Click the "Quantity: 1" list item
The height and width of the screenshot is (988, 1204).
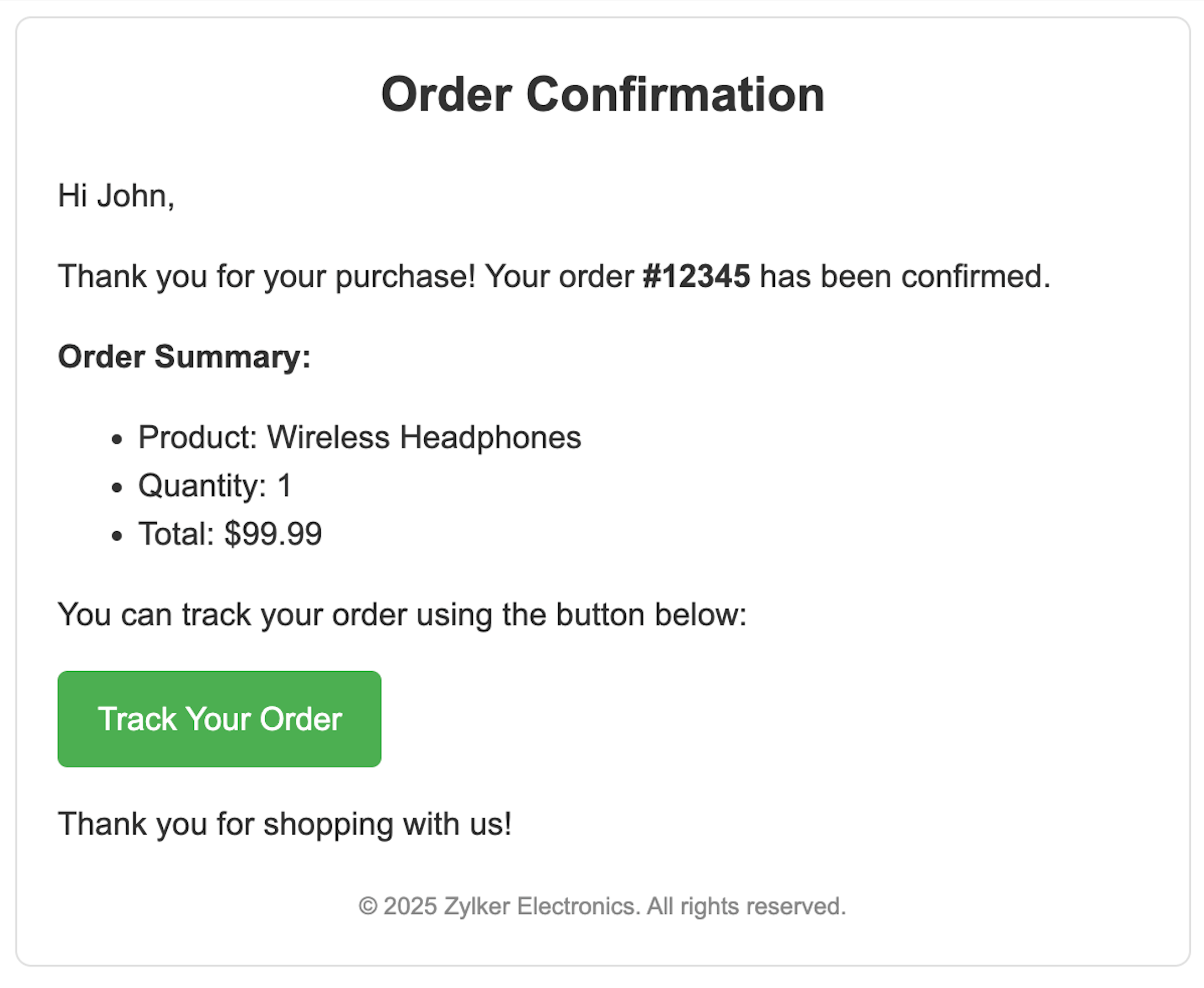click(x=215, y=486)
